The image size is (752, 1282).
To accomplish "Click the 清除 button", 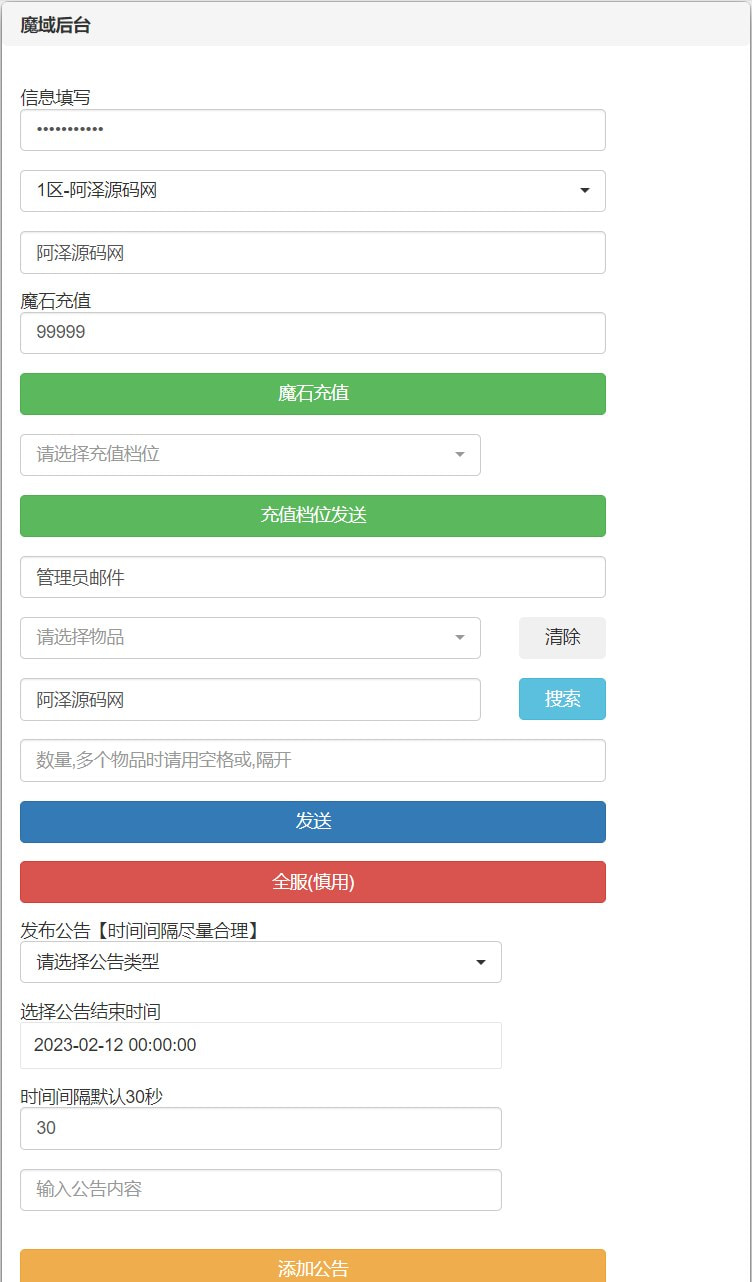I will pyautogui.click(x=562, y=638).
